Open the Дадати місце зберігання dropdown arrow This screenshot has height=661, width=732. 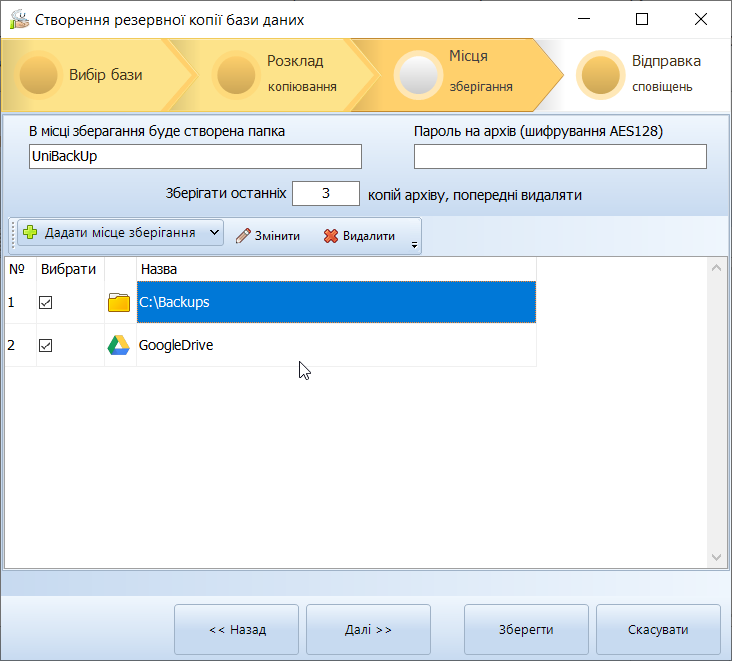214,232
